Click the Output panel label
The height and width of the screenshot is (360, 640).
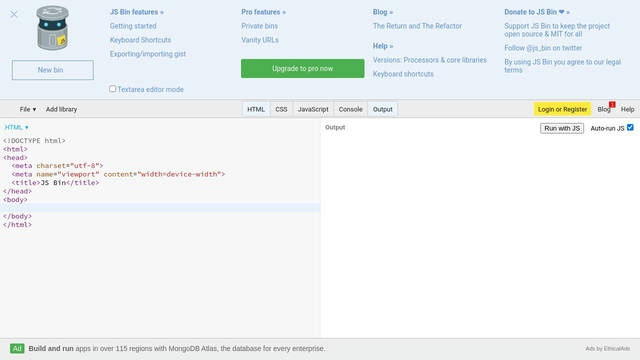[335, 127]
